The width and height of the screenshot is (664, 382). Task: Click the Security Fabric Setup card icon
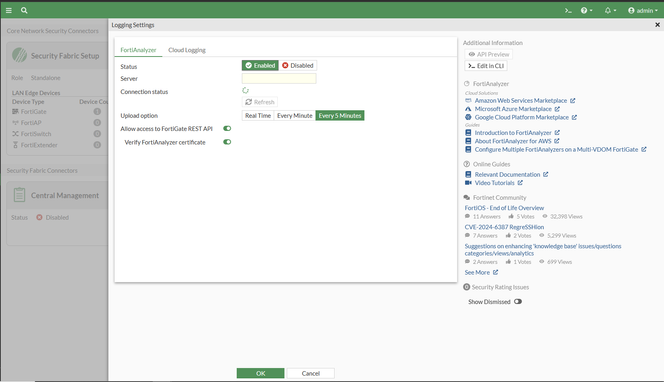(19, 55)
